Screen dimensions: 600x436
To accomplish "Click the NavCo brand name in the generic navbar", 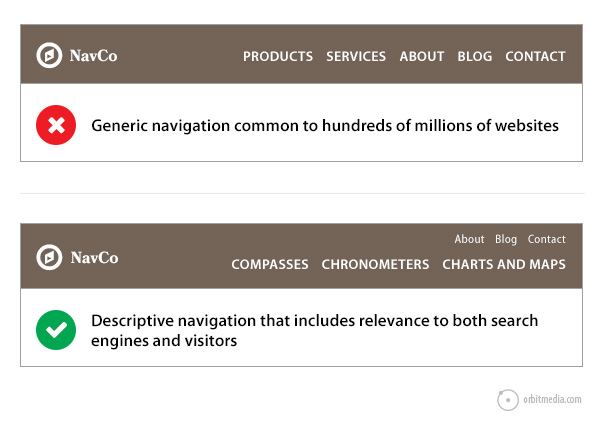I will point(93,56).
